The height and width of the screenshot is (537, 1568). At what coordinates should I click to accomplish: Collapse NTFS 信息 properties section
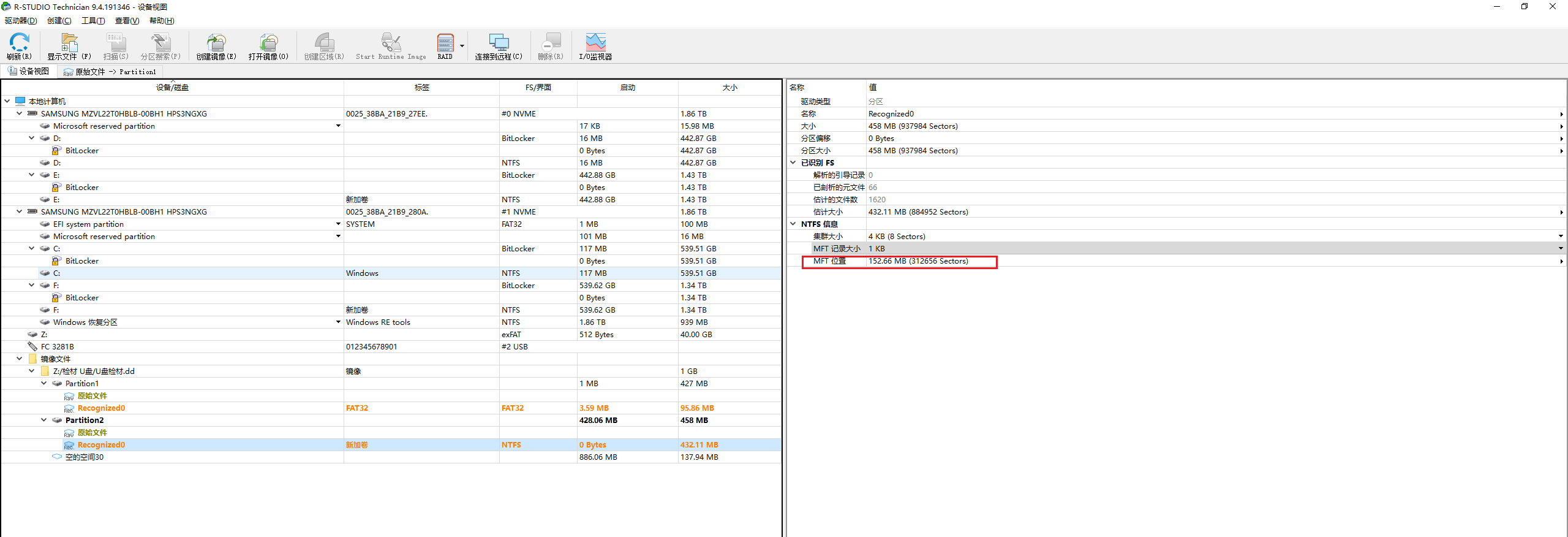(793, 224)
